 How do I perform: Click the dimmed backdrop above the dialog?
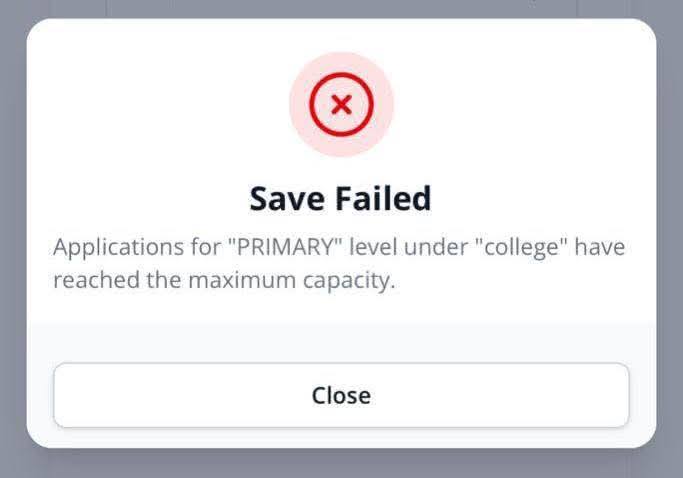[341, 8]
